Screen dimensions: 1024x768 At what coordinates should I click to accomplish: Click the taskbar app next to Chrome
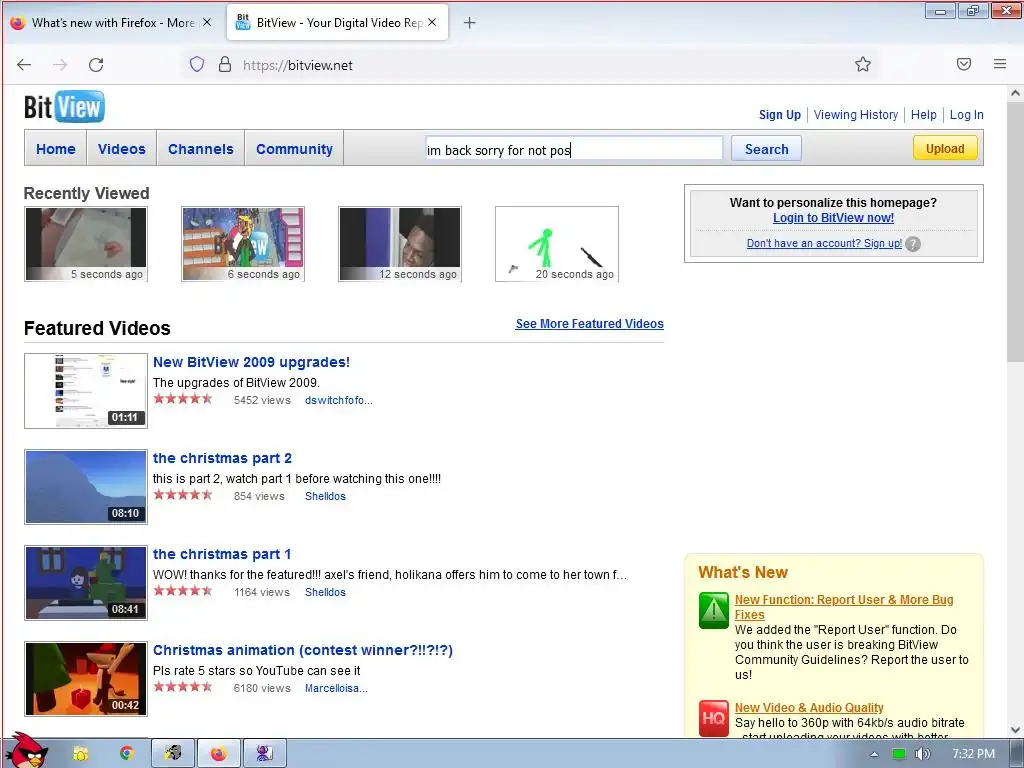[x=173, y=754]
